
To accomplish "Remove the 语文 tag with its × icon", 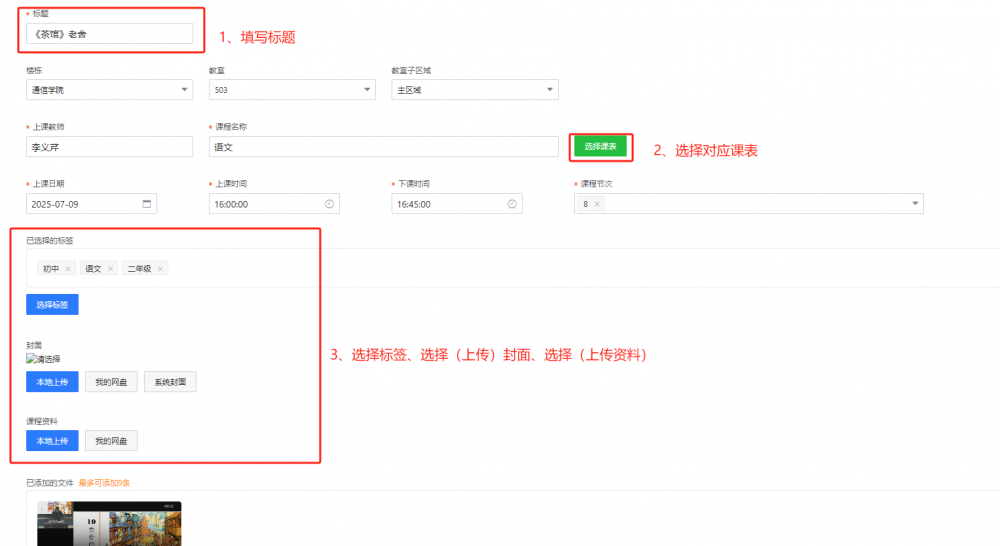I will click(x=110, y=269).
